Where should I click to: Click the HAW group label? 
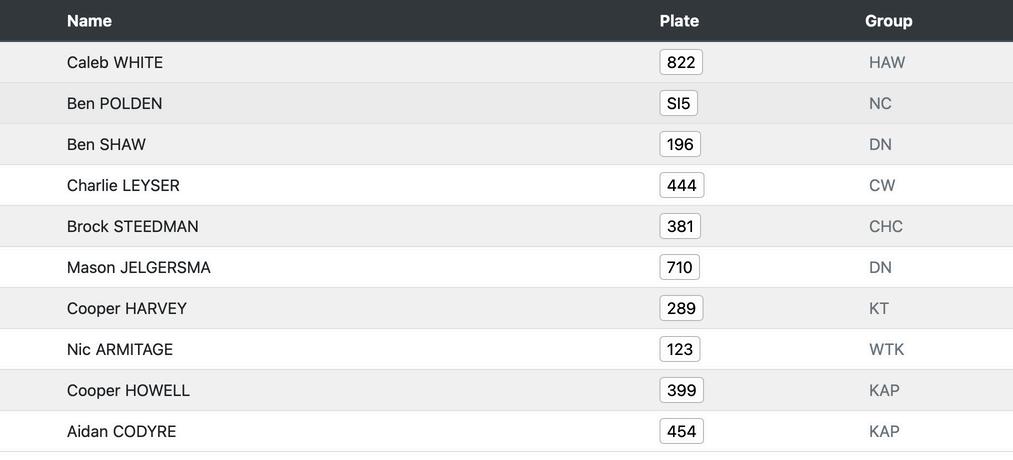887,62
